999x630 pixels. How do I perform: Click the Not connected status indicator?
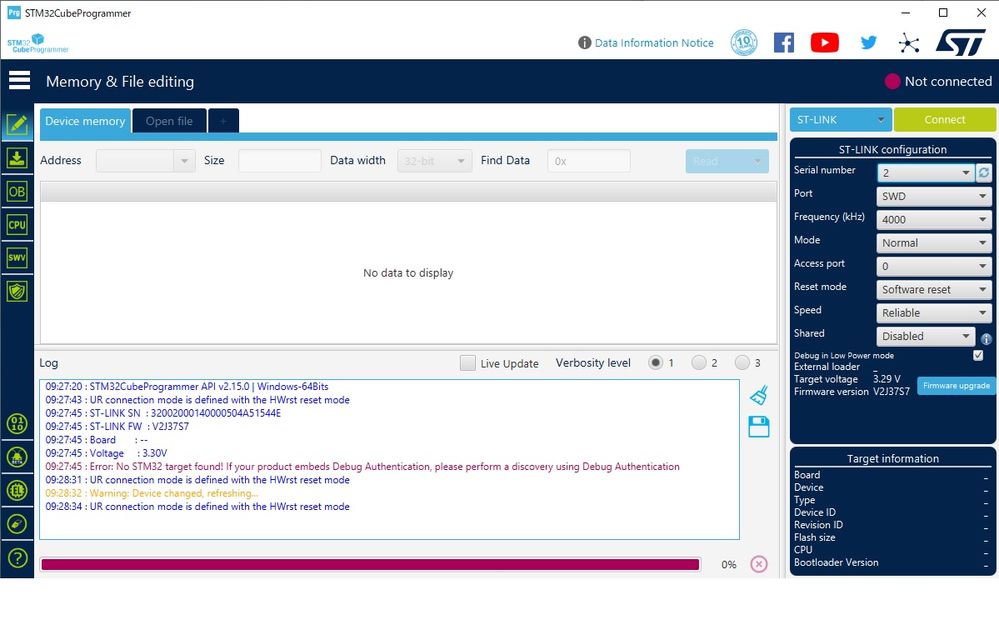pyautogui.click(x=938, y=82)
